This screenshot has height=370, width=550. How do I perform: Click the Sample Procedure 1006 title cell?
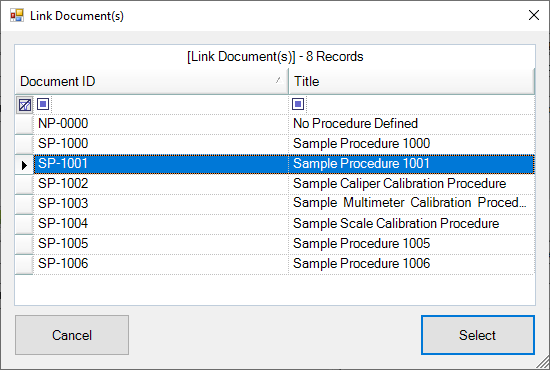tap(411, 264)
